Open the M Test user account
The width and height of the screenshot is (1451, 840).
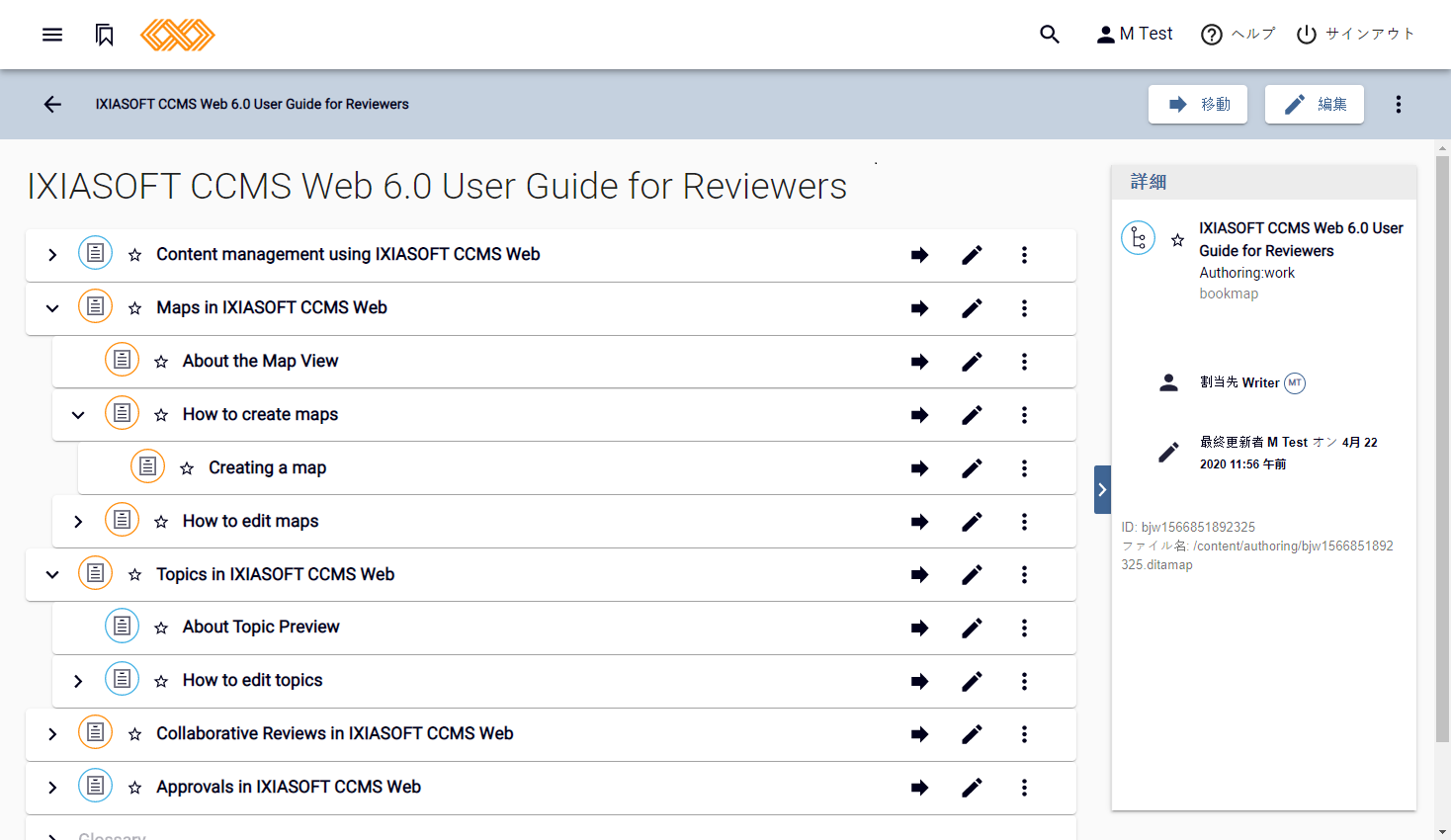(1135, 35)
